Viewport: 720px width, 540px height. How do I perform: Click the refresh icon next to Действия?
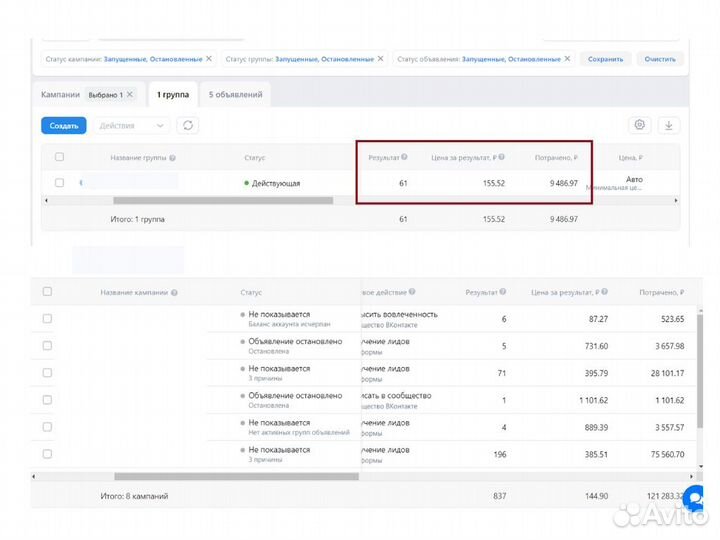(188, 125)
